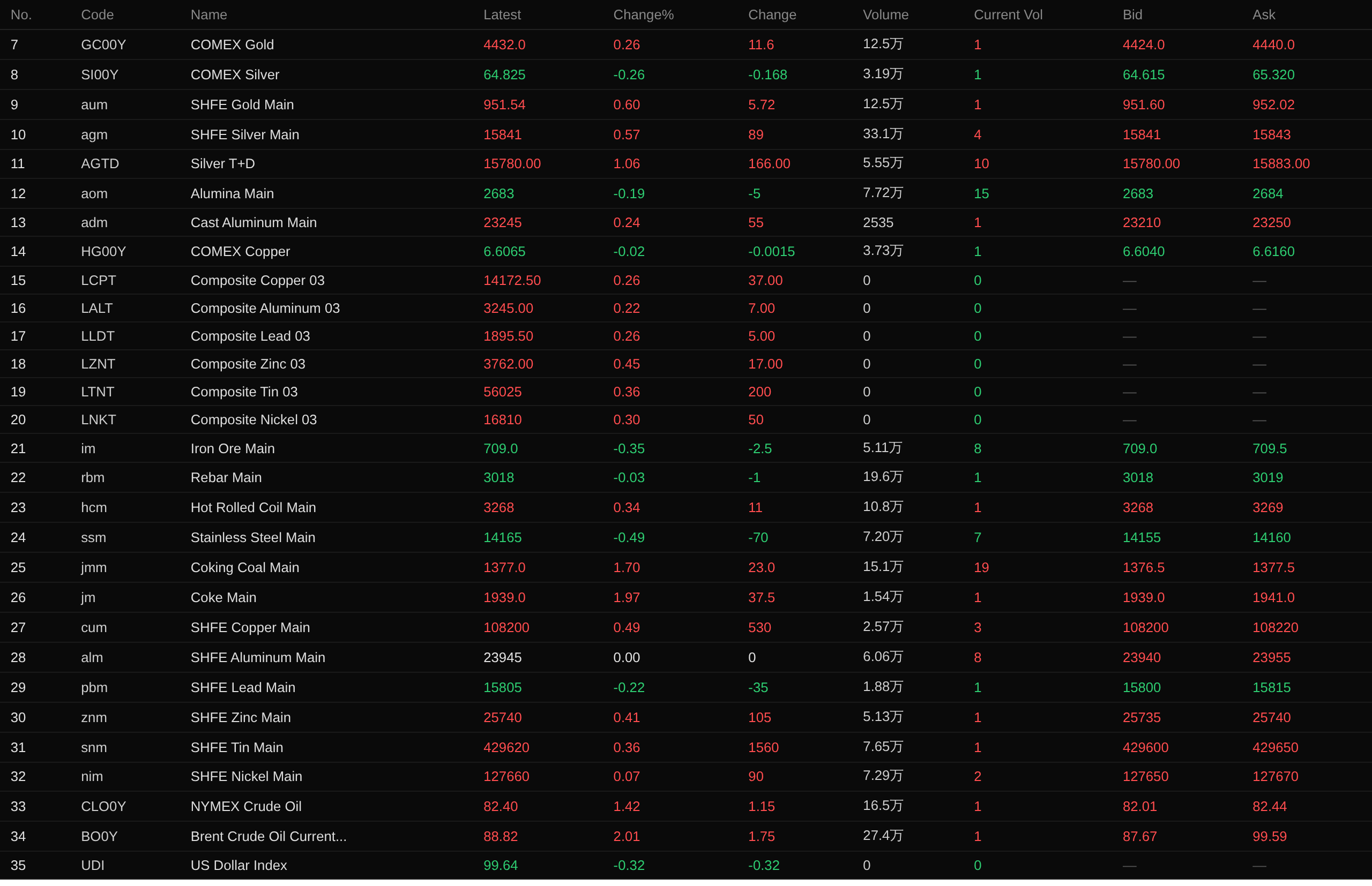Image resolution: width=1372 pixels, height=886 pixels.
Task: Select the COMEX Copper row
Action: 686,251
